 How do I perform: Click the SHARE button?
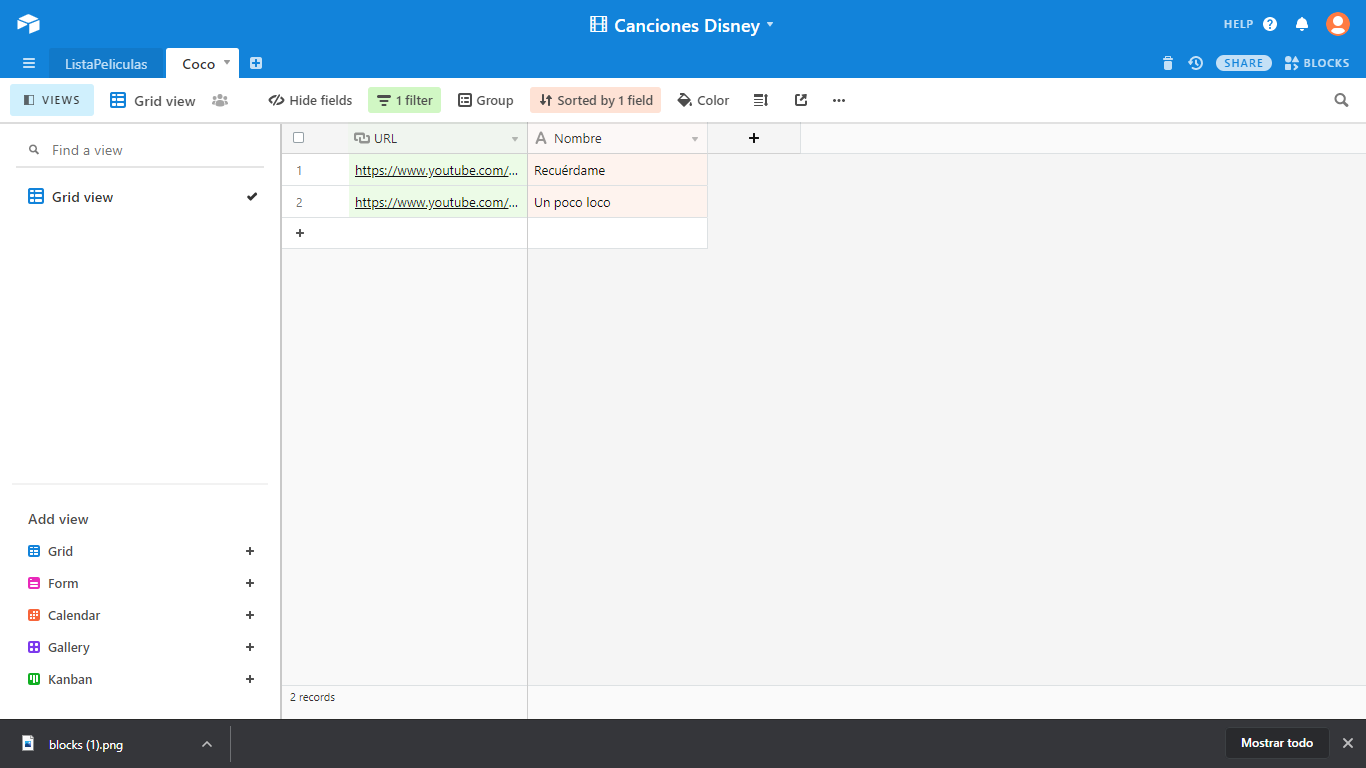point(1243,63)
